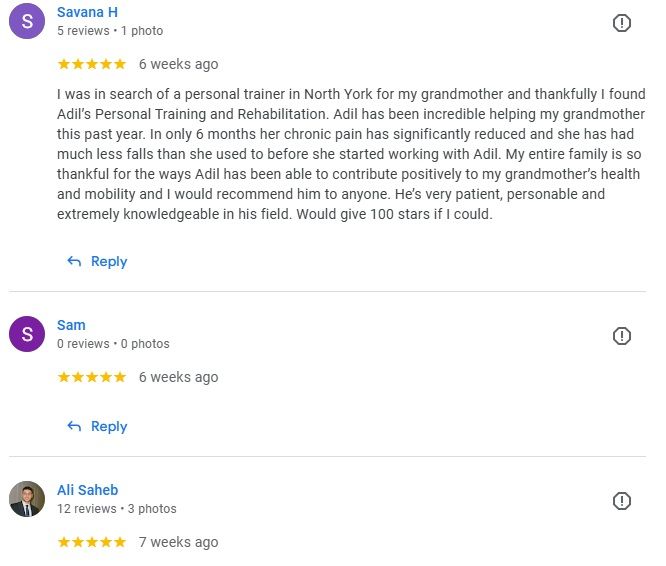Open Sam's reviewer profile name
This screenshot has width=666, height=566.
(x=71, y=325)
